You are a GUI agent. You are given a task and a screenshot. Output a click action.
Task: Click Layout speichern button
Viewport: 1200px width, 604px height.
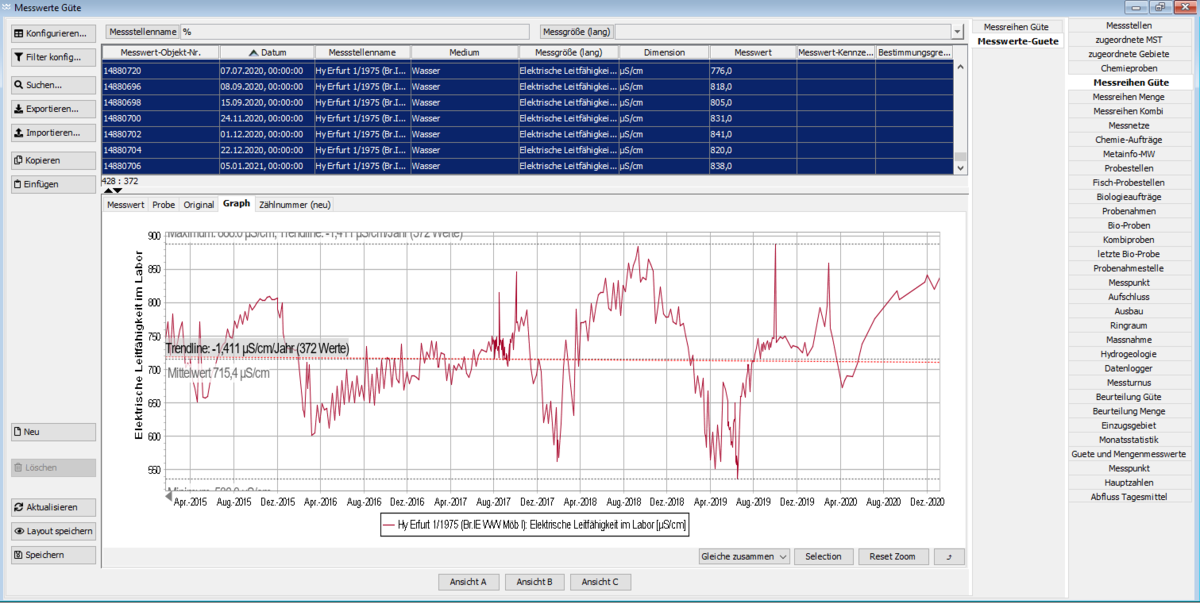pos(53,531)
